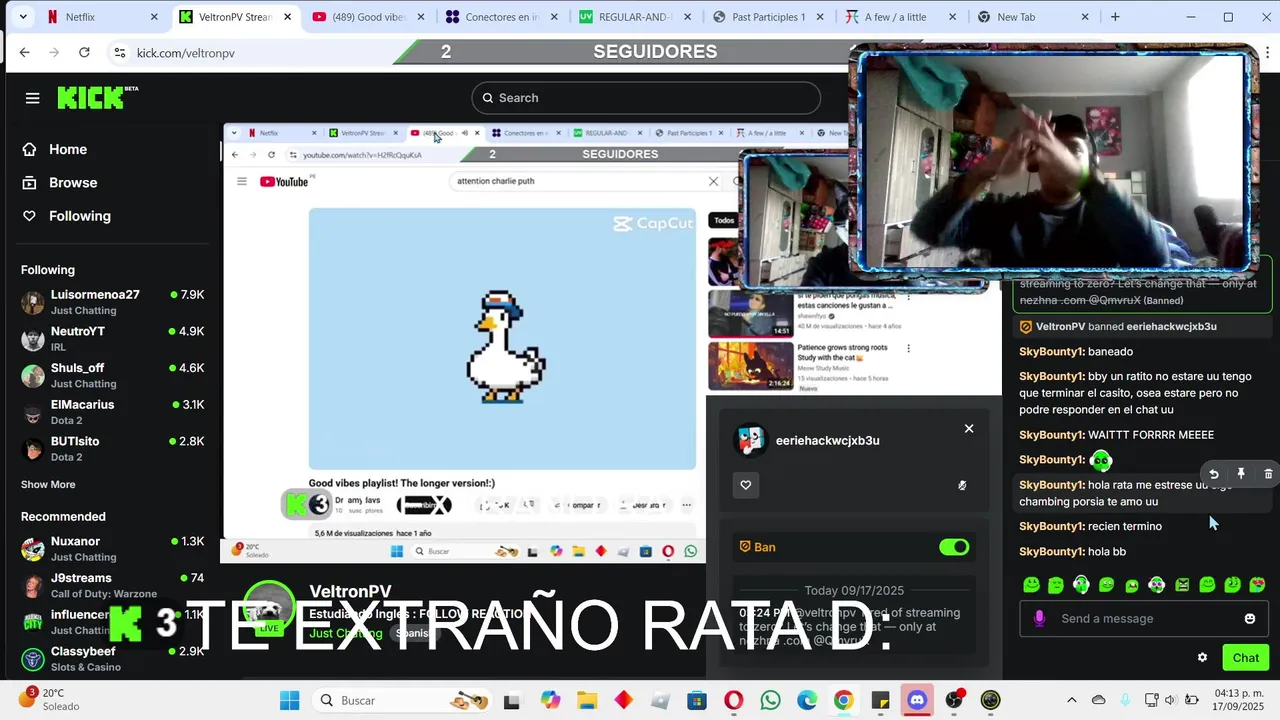The width and height of the screenshot is (1280, 720).
Task: Click heart icon on user card
Action: (745, 485)
